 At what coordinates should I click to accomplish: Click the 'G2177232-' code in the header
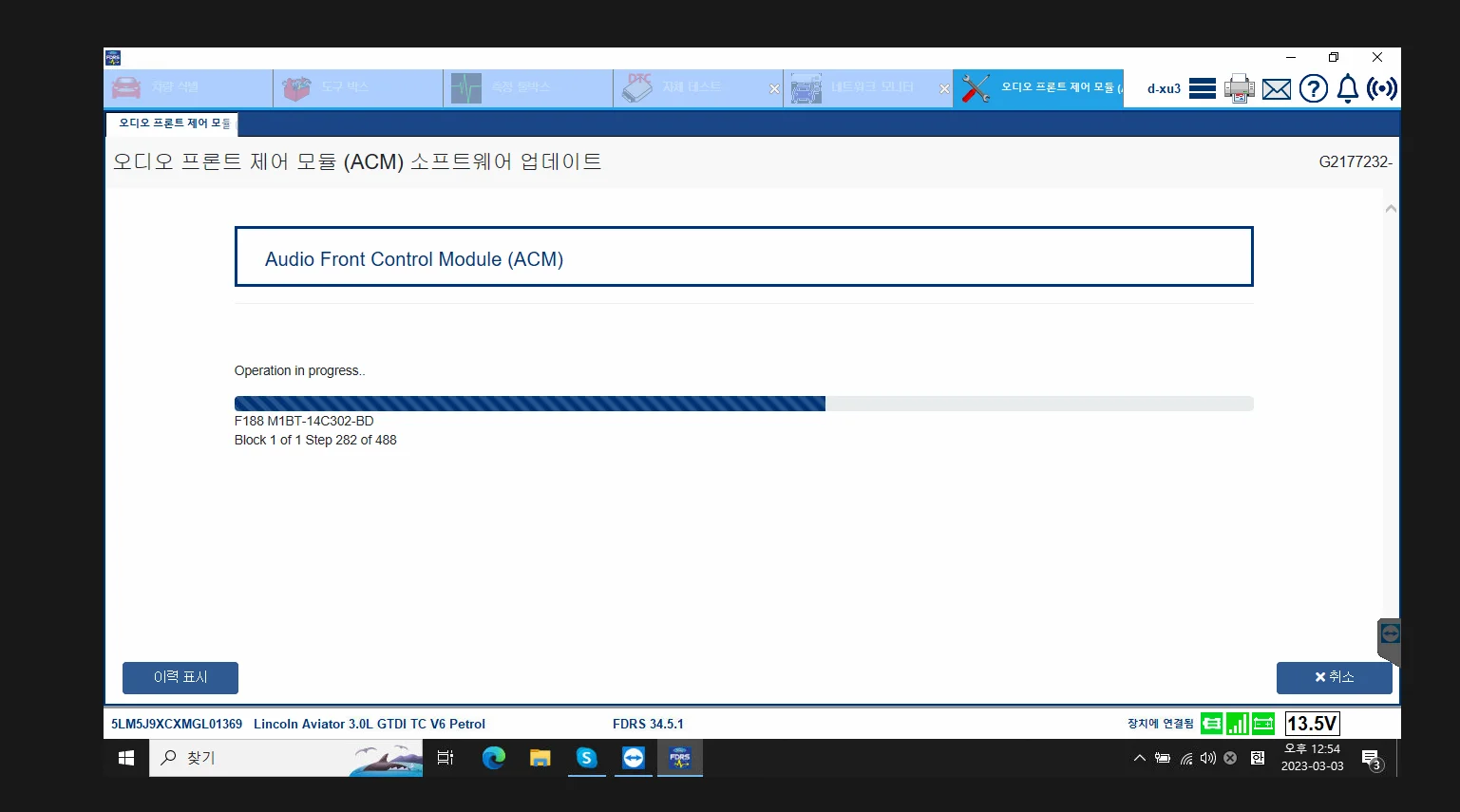coord(1356,162)
